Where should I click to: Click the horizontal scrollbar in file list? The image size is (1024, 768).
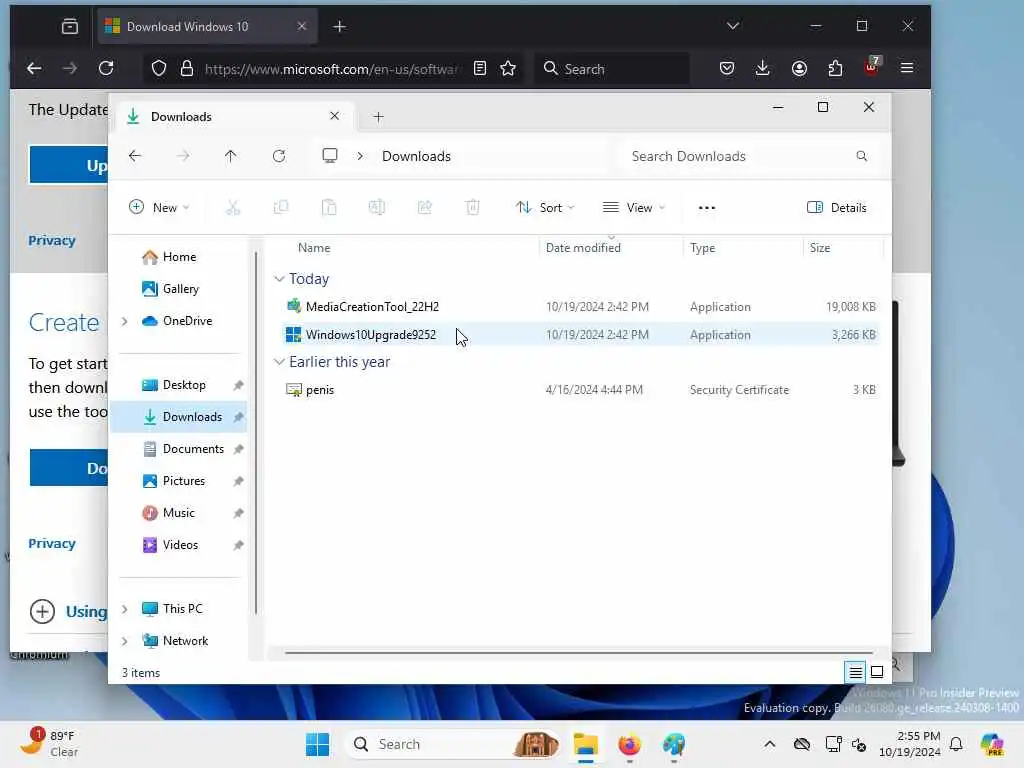point(579,652)
